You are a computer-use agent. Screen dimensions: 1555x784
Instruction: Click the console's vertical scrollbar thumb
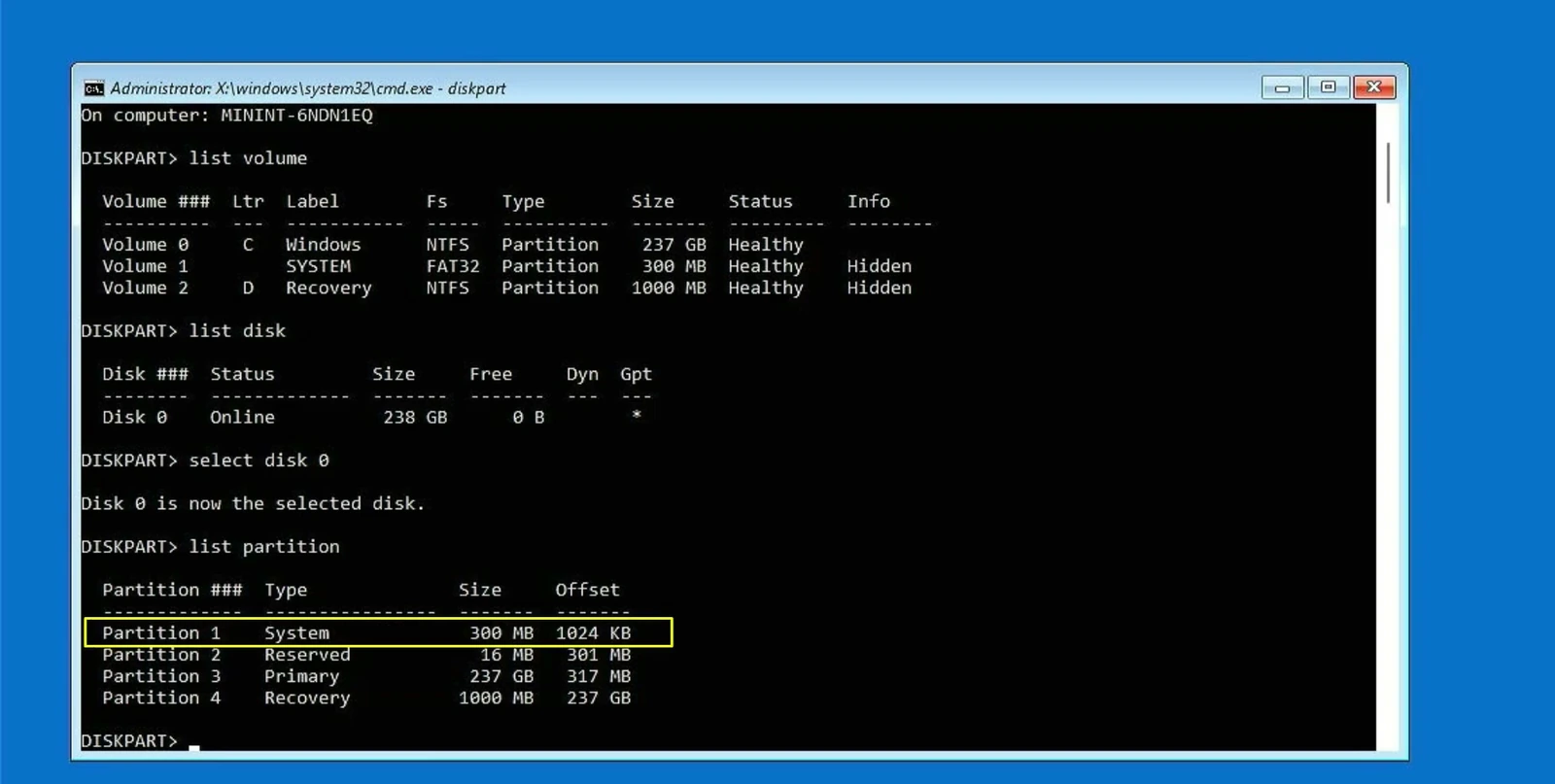pyautogui.click(x=1388, y=173)
